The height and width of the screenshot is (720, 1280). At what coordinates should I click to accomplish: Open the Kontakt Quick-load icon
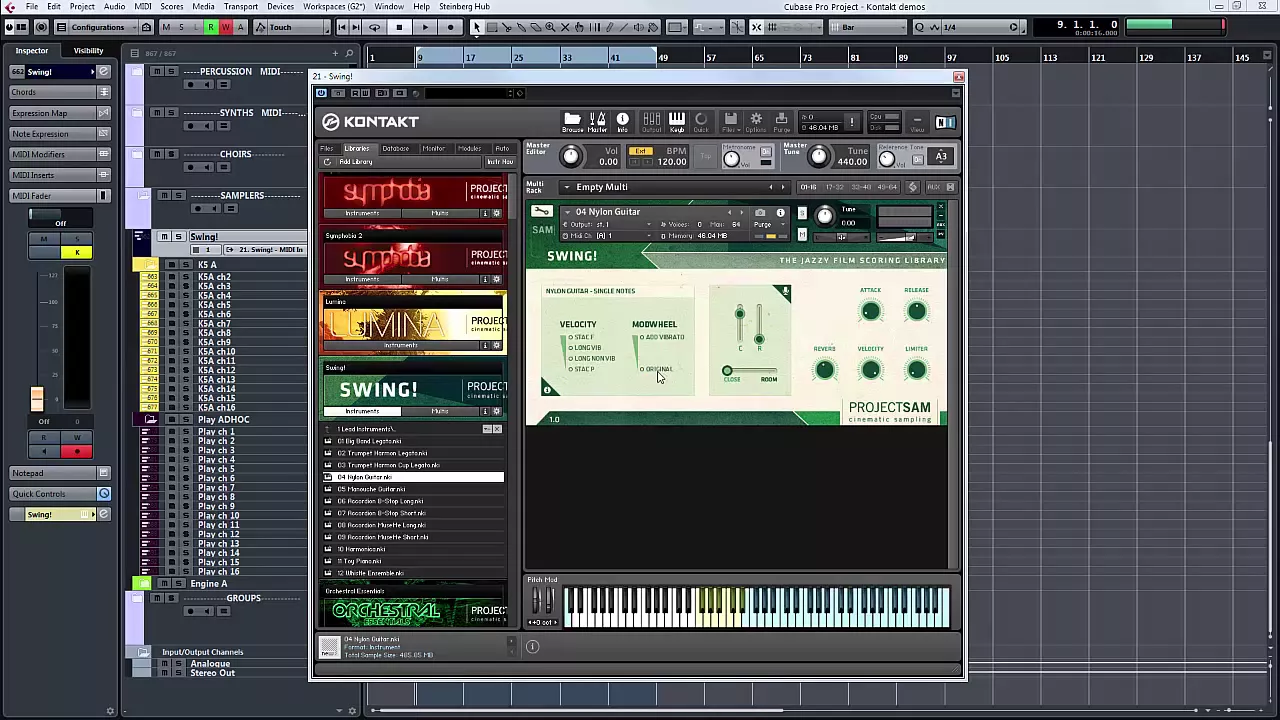coord(701,122)
